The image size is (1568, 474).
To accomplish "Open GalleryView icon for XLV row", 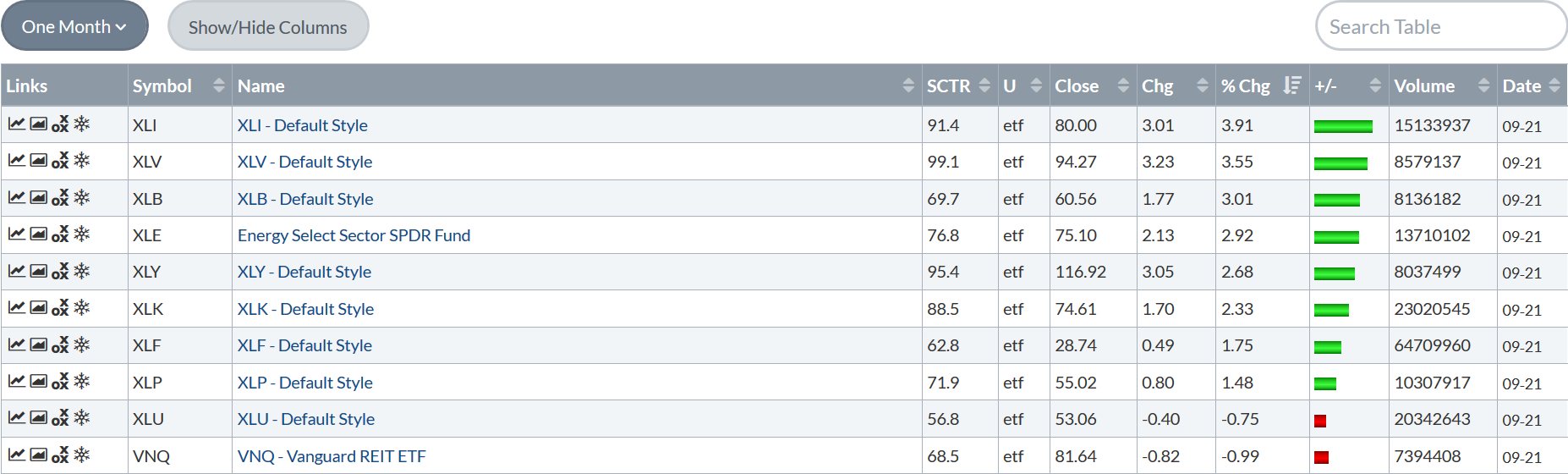I will [38, 160].
